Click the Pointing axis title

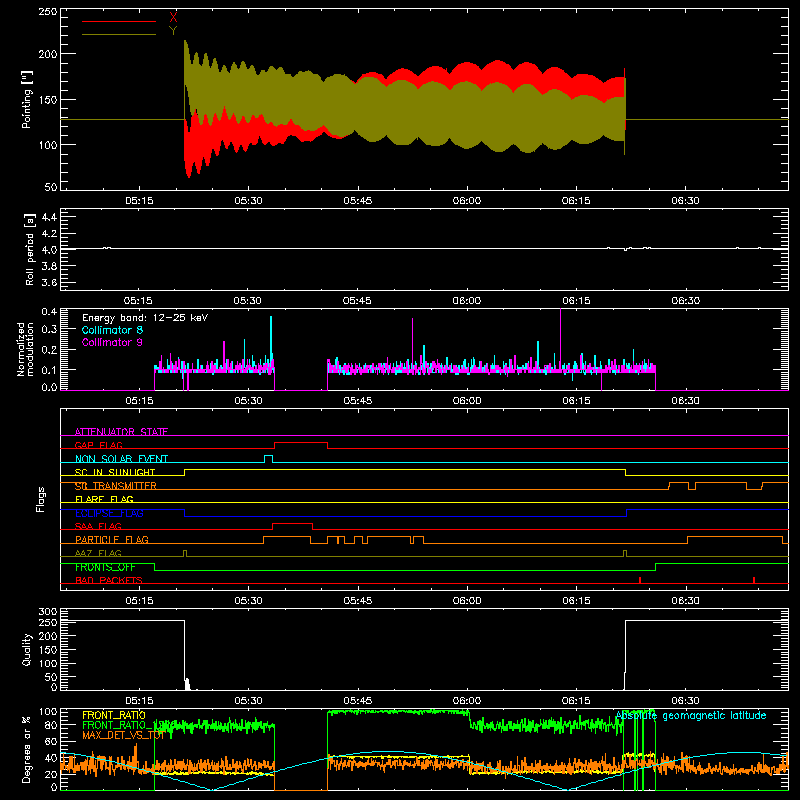coord(27,99)
